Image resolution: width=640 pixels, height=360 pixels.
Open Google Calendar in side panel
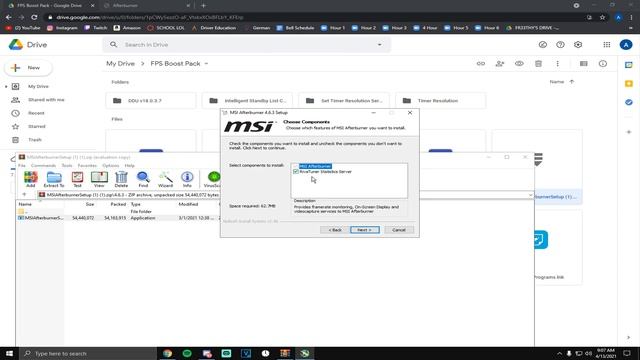629,65
